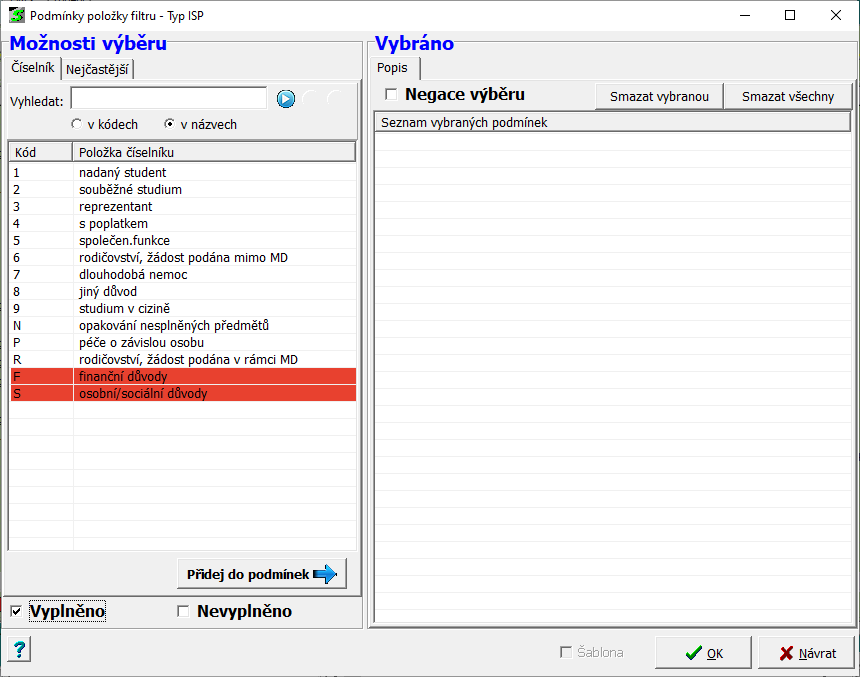Select the 'Popis' tab
This screenshot has height=677, width=860.
[x=392, y=68]
